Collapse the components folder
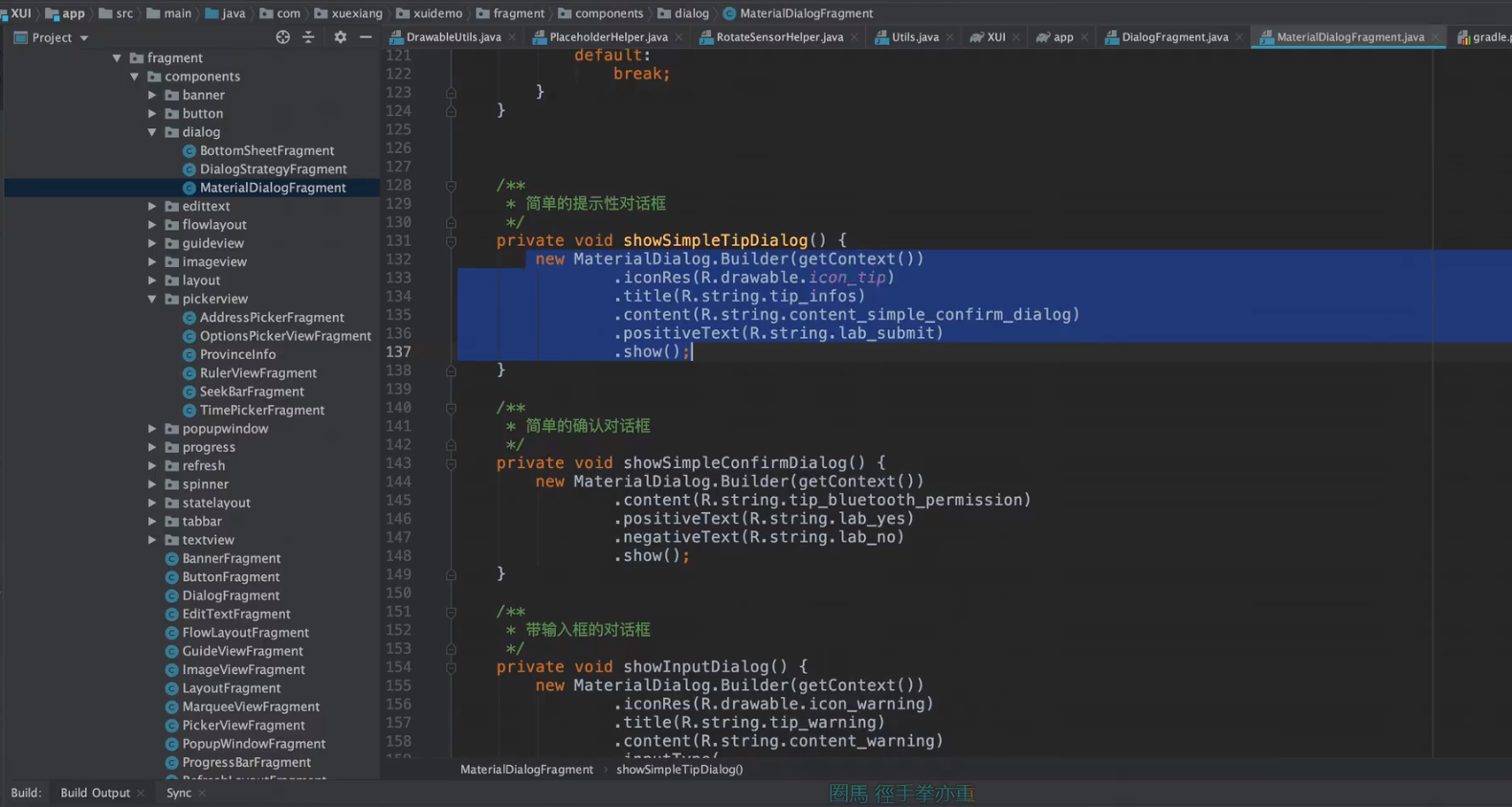 (135, 77)
